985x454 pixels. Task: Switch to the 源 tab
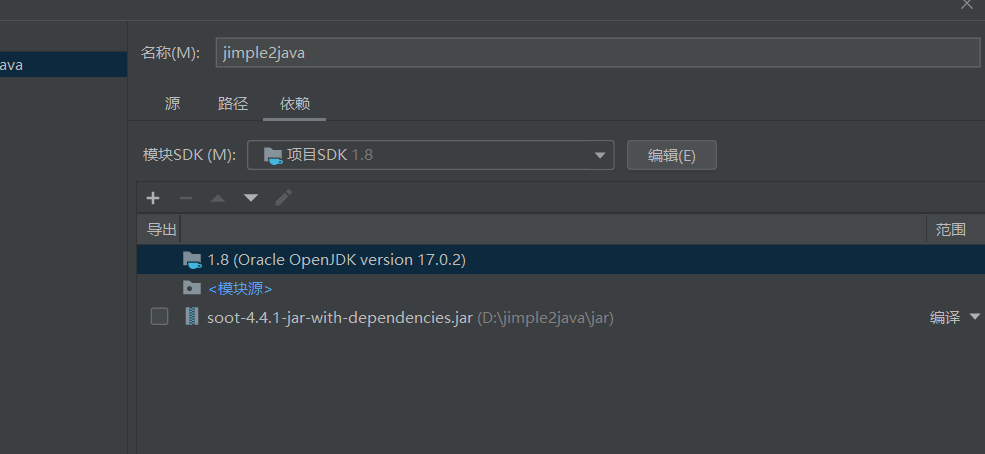tap(173, 104)
